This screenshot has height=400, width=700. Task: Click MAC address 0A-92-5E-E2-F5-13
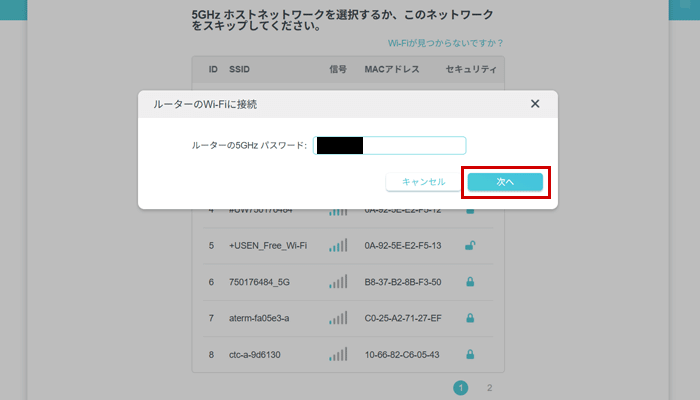[403, 246]
